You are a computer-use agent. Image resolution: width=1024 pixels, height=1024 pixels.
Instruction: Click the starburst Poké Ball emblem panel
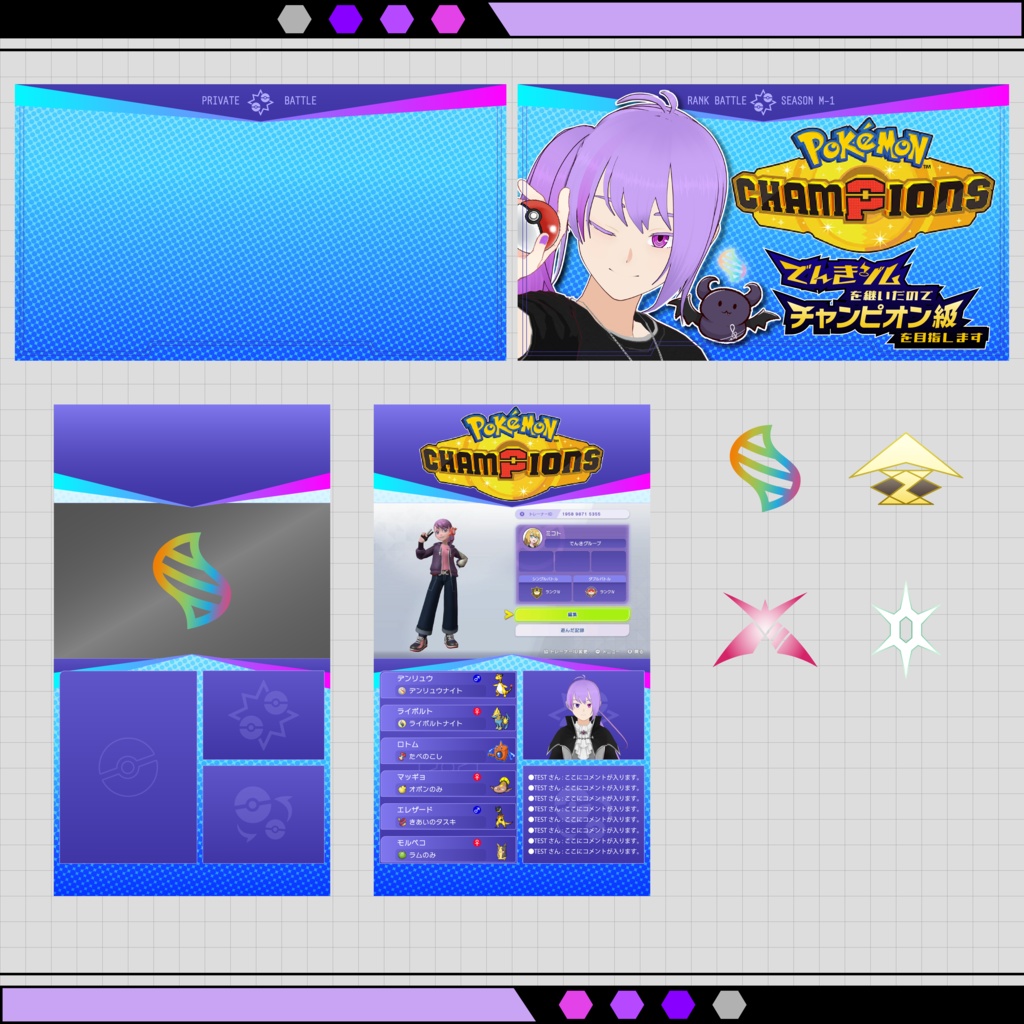click(x=263, y=715)
